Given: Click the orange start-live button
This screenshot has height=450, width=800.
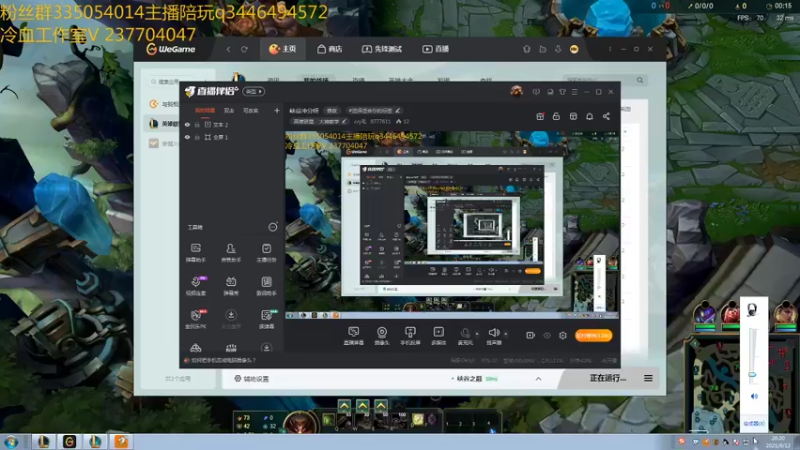Looking at the screenshot, I should tap(593, 335).
